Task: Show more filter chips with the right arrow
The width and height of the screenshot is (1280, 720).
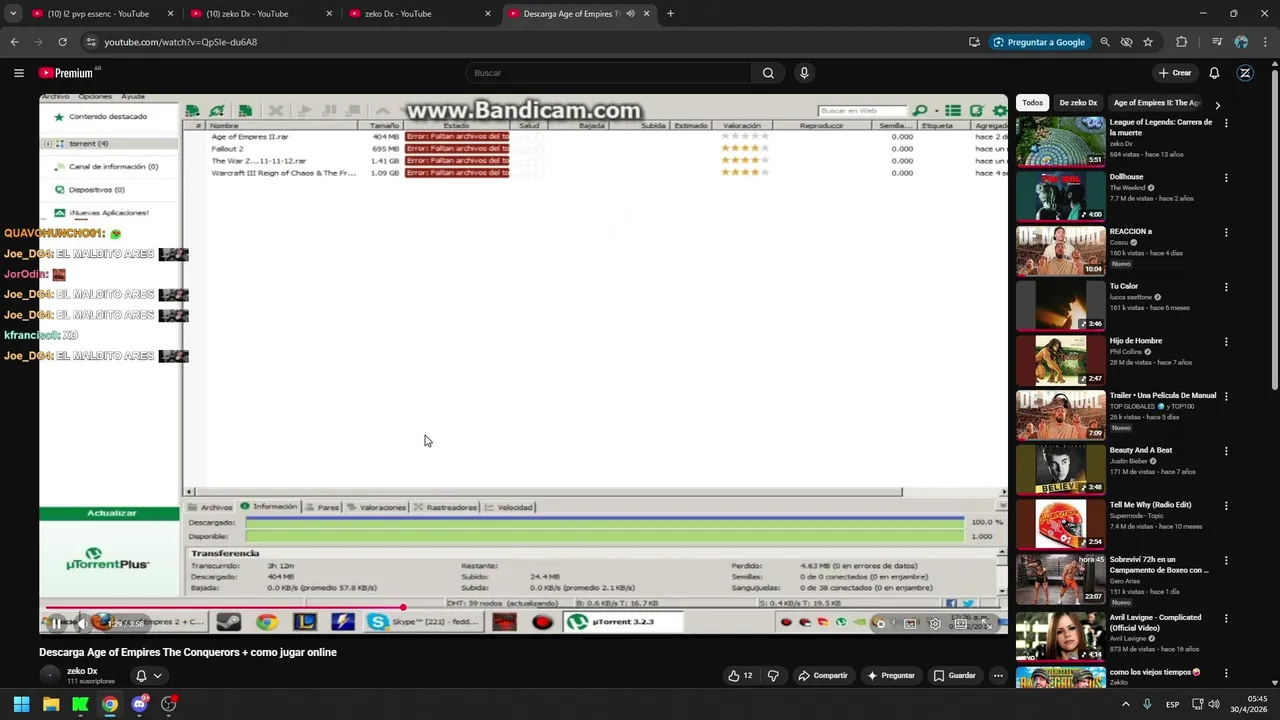Action: (x=1217, y=104)
